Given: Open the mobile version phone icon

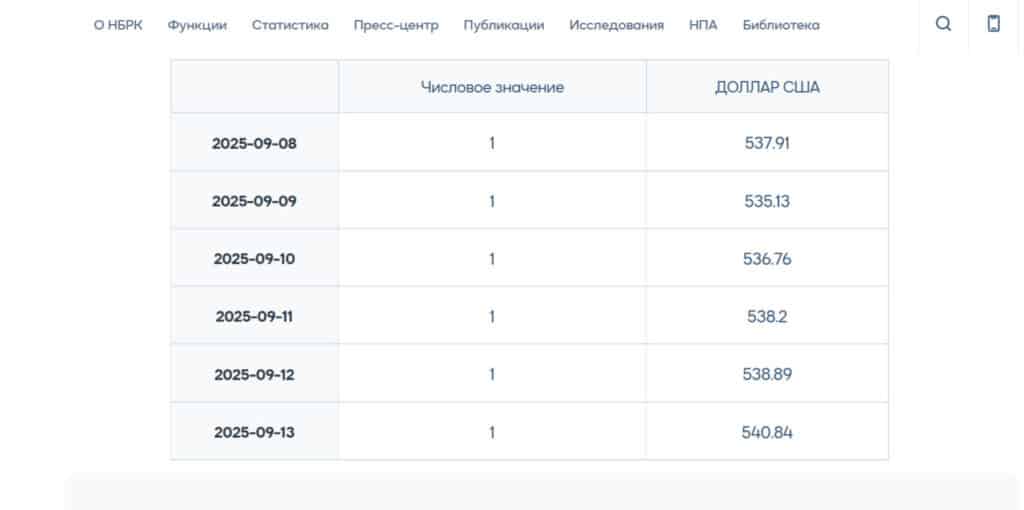Looking at the screenshot, I should click(x=993, y=24).
